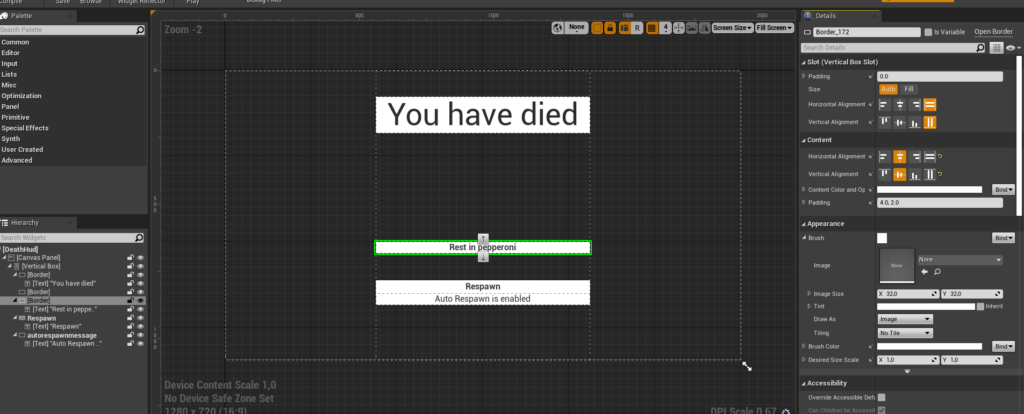Click the zoom to fit icon
Image resolution: width=1024 pixels, height=414 pixels.
point(679,27)
